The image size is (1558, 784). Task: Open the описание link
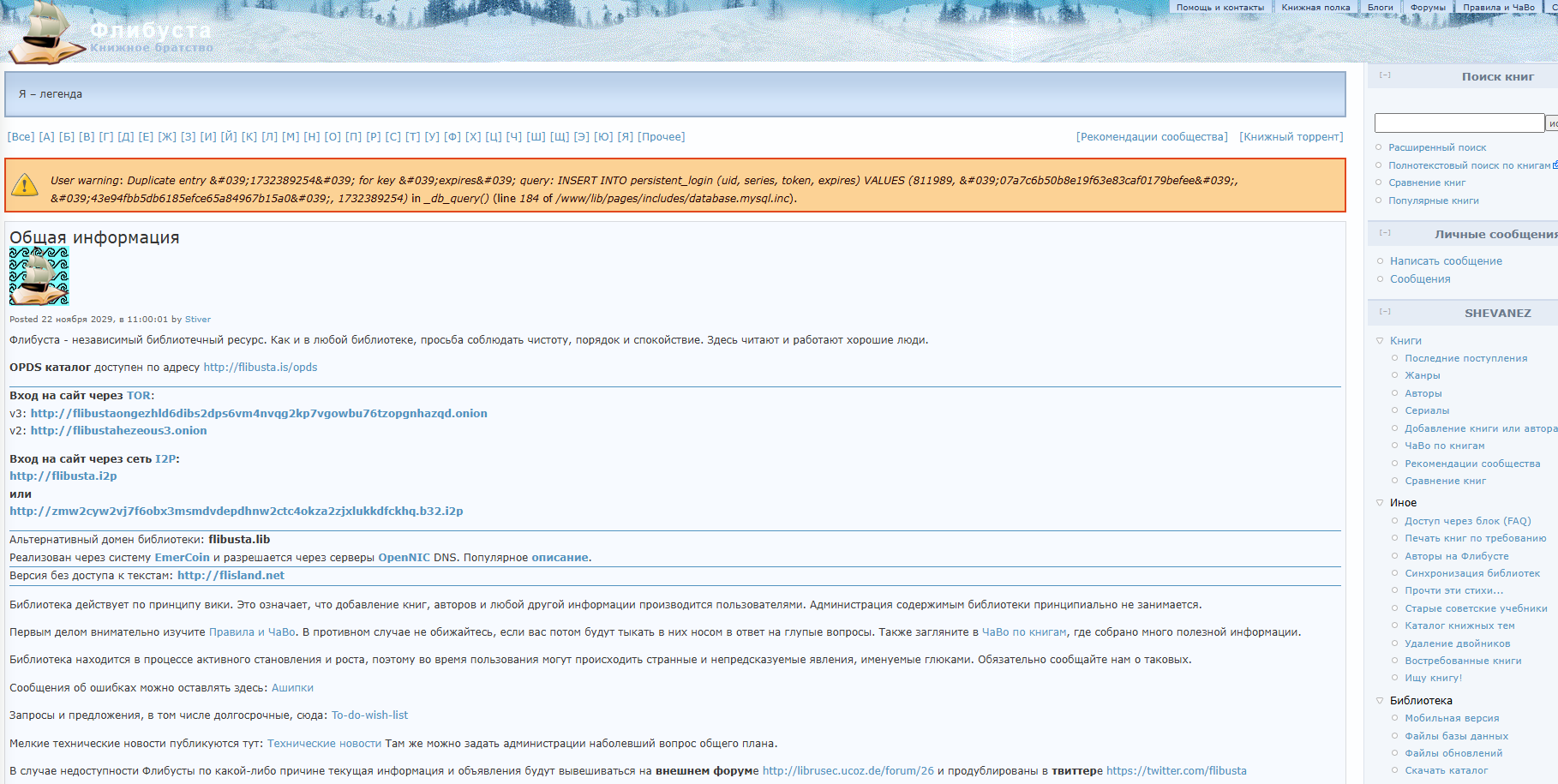[560, 558]
